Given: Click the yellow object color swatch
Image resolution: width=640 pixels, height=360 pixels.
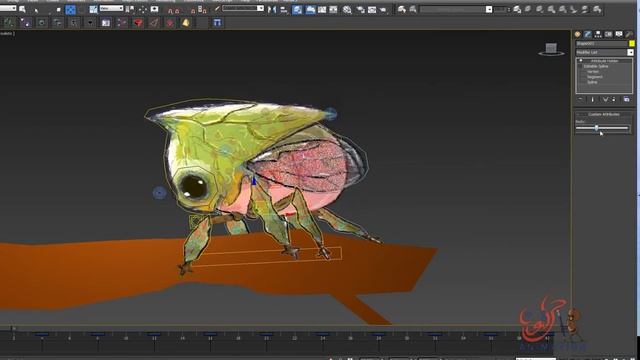Looking at the screenshot, I should [x=632, y=43].
